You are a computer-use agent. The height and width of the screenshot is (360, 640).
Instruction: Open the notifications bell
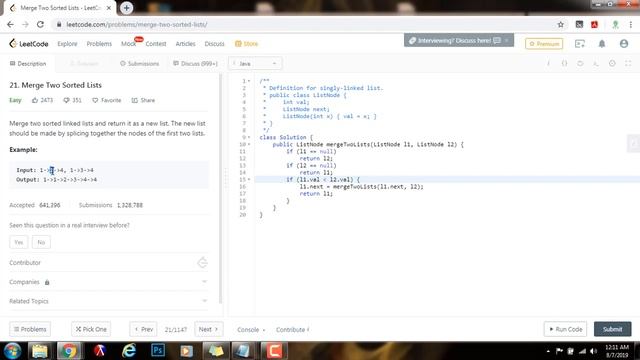(x=602, y=44)
